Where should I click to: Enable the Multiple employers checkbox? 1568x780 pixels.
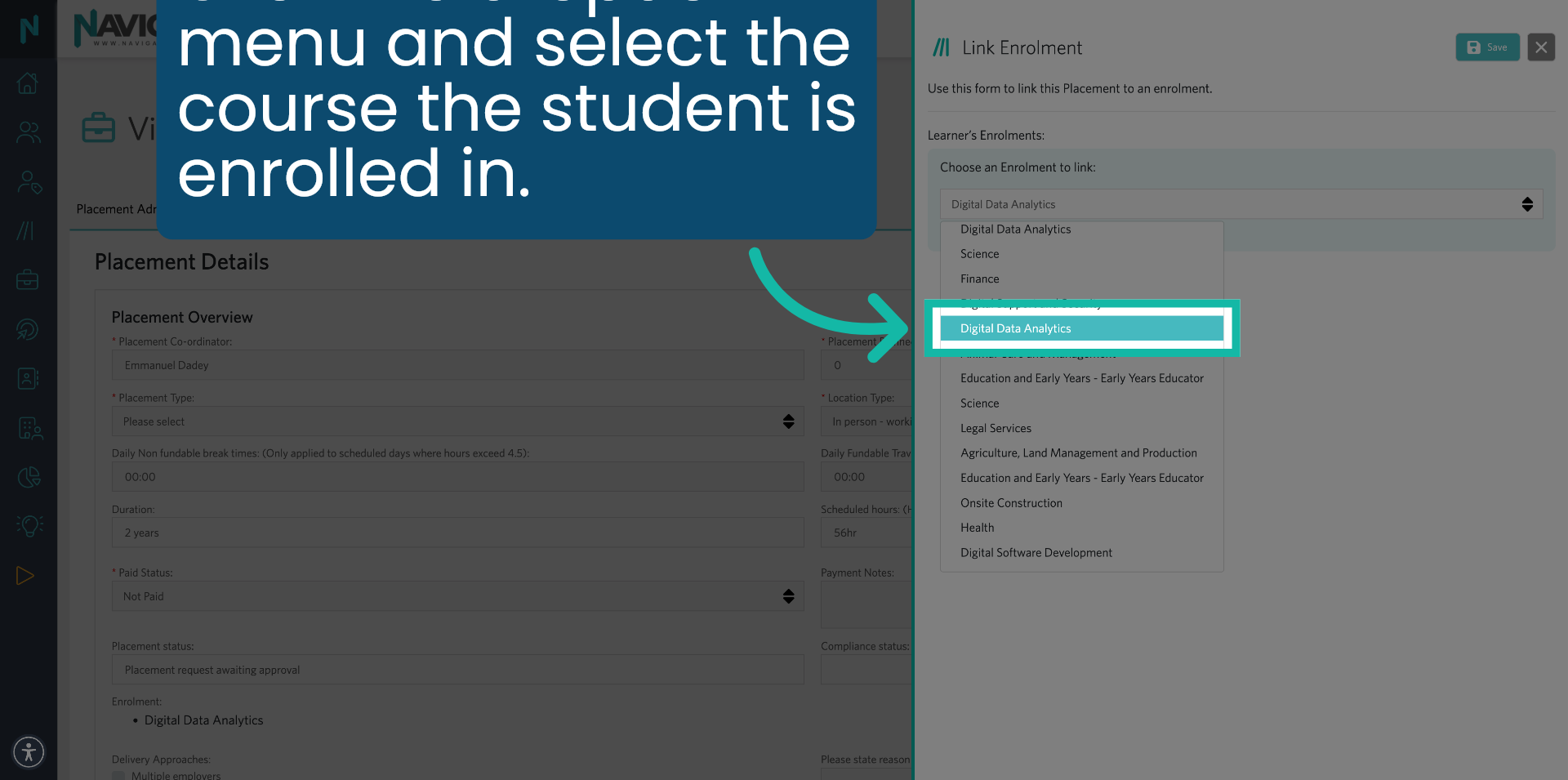[118, 776]
